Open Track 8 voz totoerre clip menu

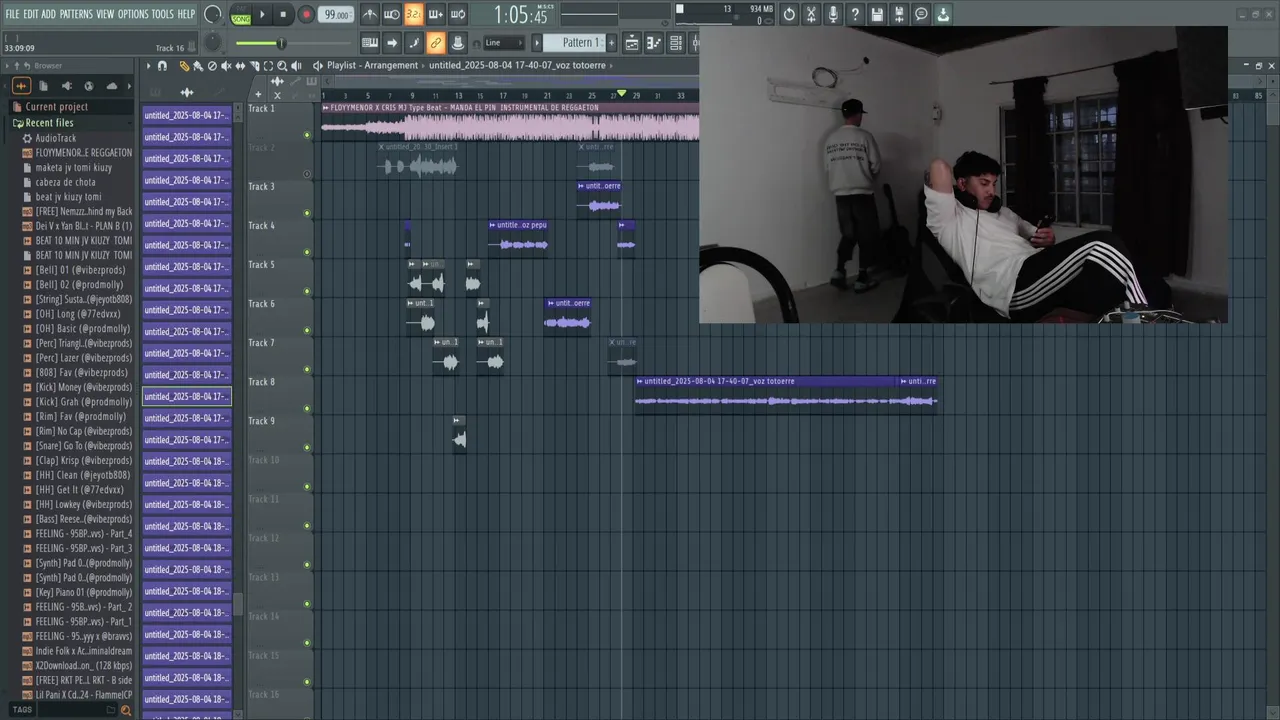click(x=640, y=381)
